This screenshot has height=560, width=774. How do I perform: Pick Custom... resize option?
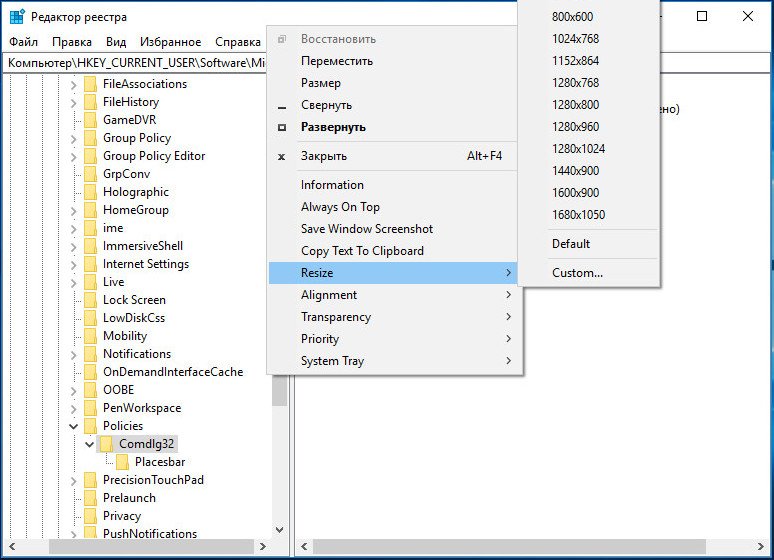click(x=577, y=273)
